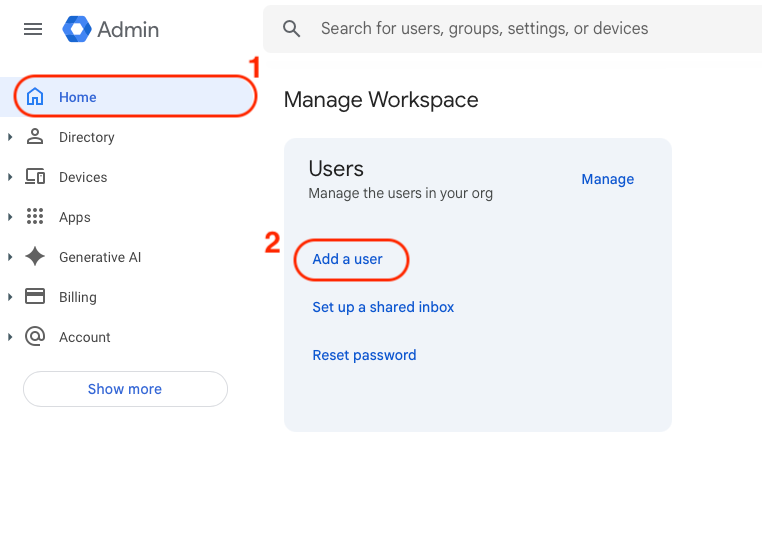Click the Apps grid icon
The image size is (762, 545).
coord(35,217)
